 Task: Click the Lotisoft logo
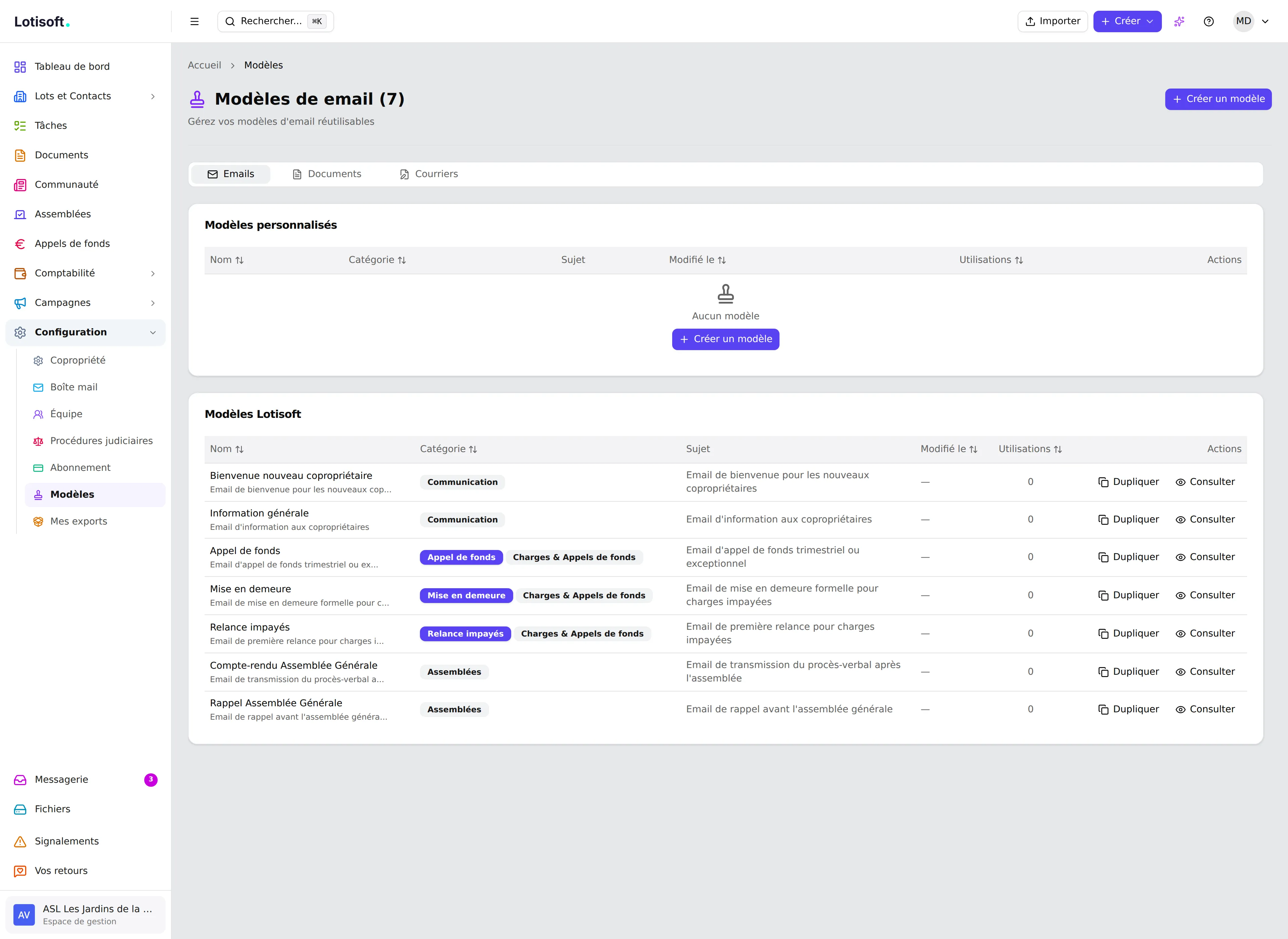coord(42,22)
